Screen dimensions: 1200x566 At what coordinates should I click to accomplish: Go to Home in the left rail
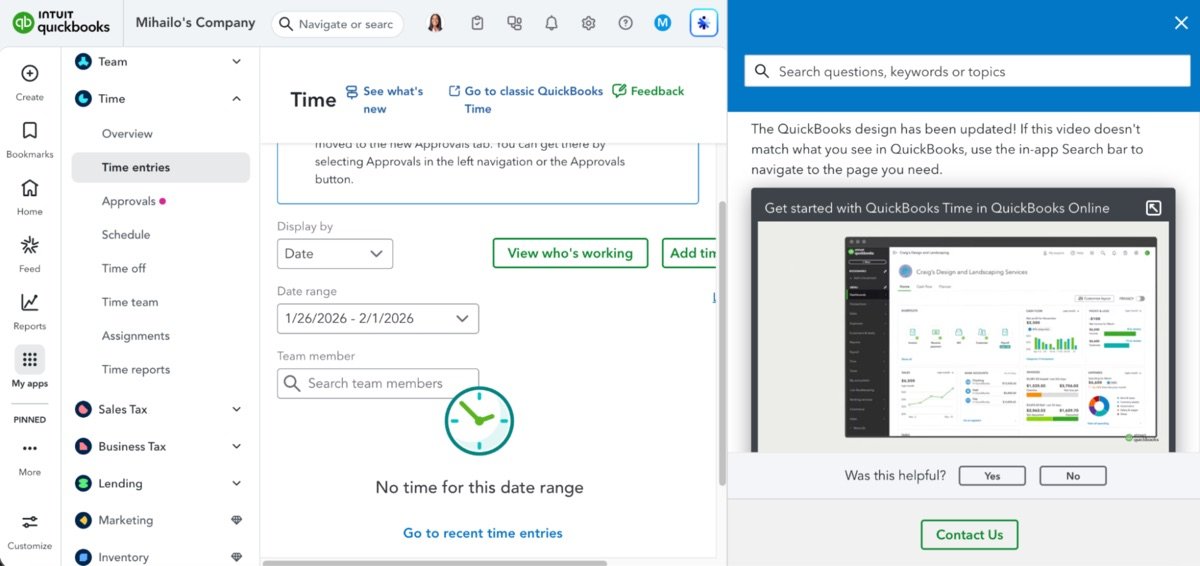(30, 188)
